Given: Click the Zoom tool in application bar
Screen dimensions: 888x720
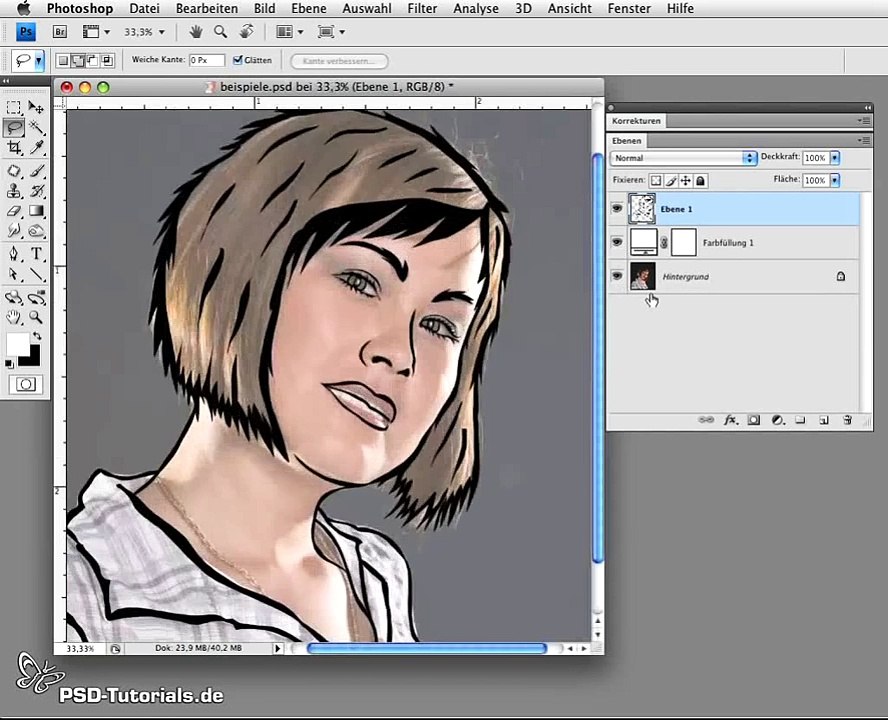Looking at the screenshot, I should [220, 32].
